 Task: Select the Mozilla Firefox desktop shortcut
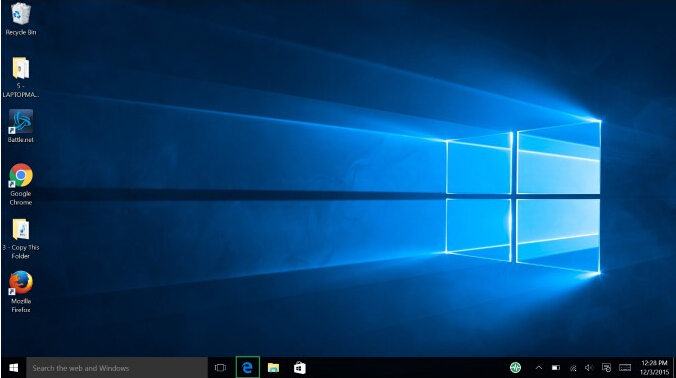pyautogui.click(x=20, y=291)
